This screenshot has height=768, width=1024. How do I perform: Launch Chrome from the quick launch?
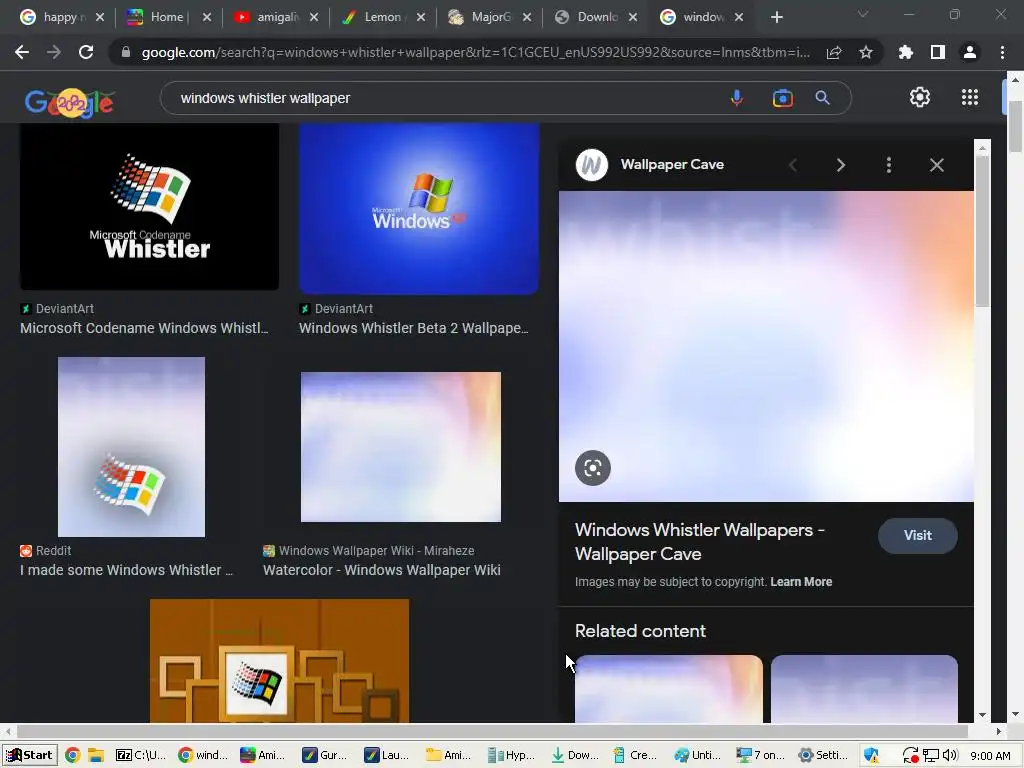pyautogui.click(x=72, y=756)
